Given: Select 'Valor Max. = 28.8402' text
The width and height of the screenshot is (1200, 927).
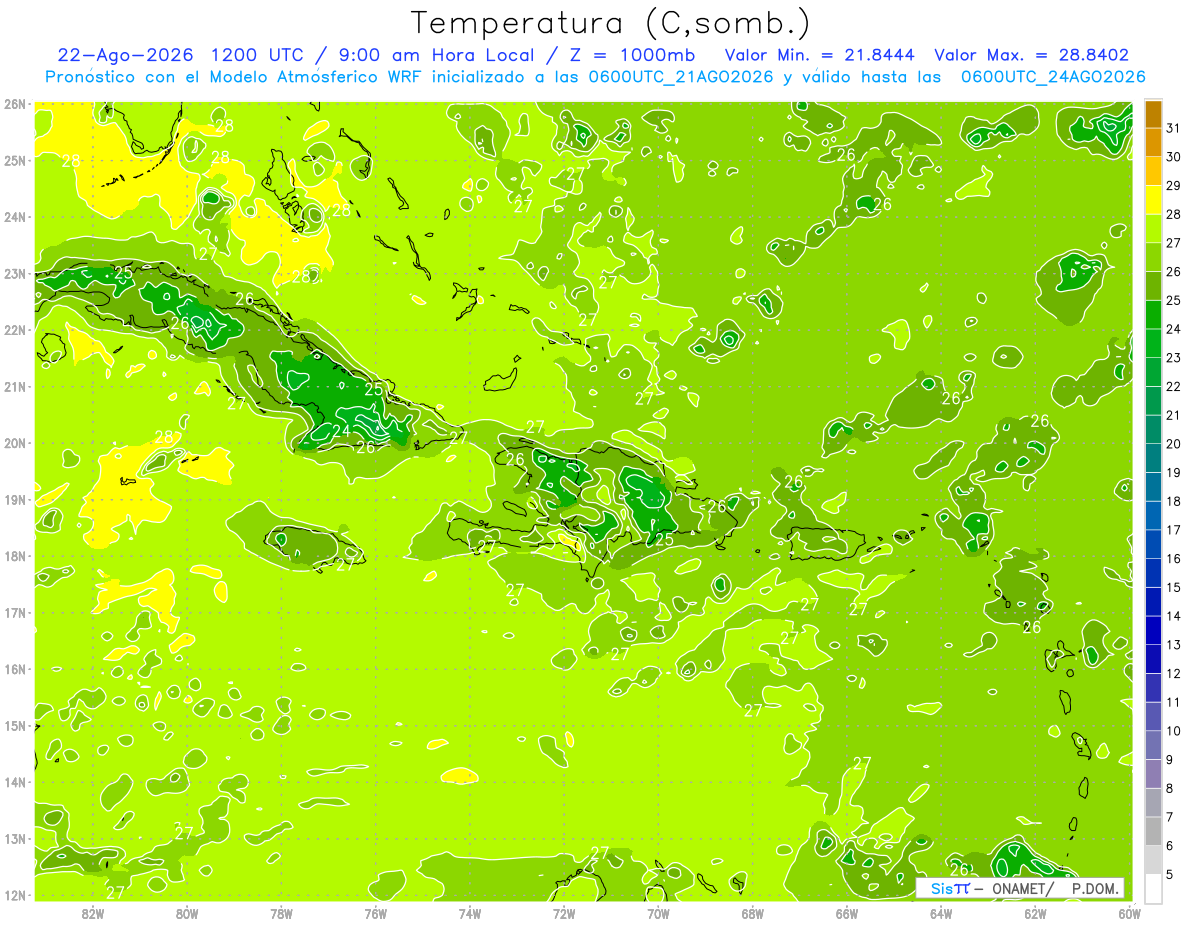Looking at the screenshot, I should coord(1031,55).
